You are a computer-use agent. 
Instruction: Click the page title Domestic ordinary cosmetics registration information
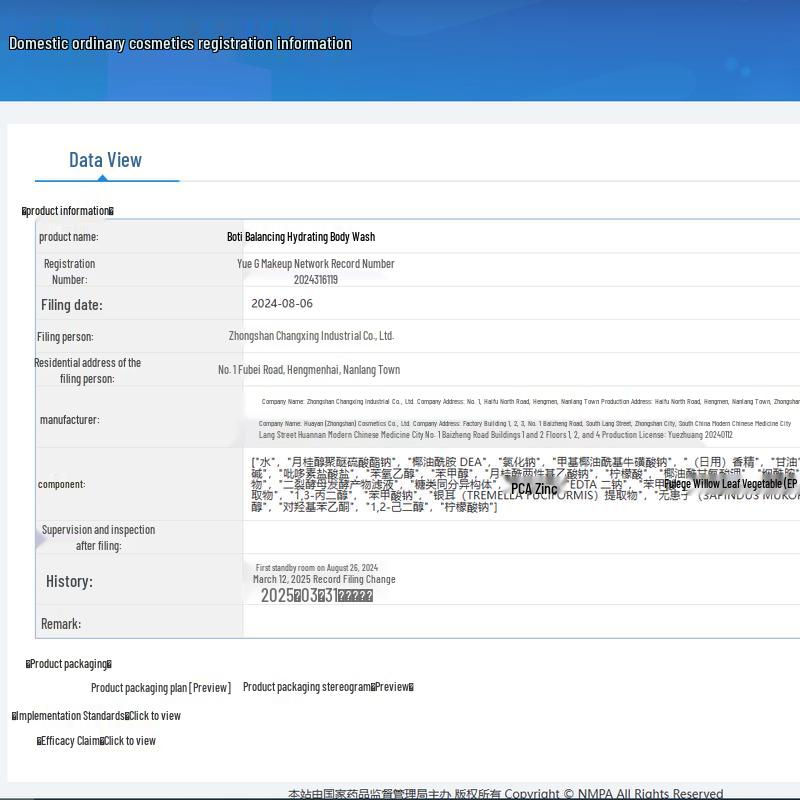tap(180, 43)
